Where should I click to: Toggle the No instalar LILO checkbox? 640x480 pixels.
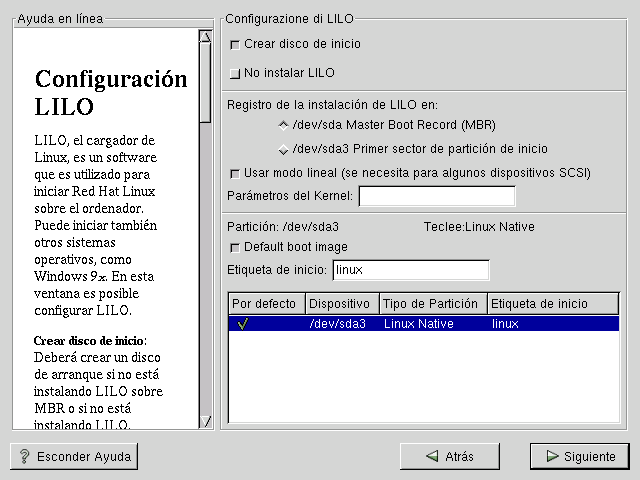click(235, 73)
